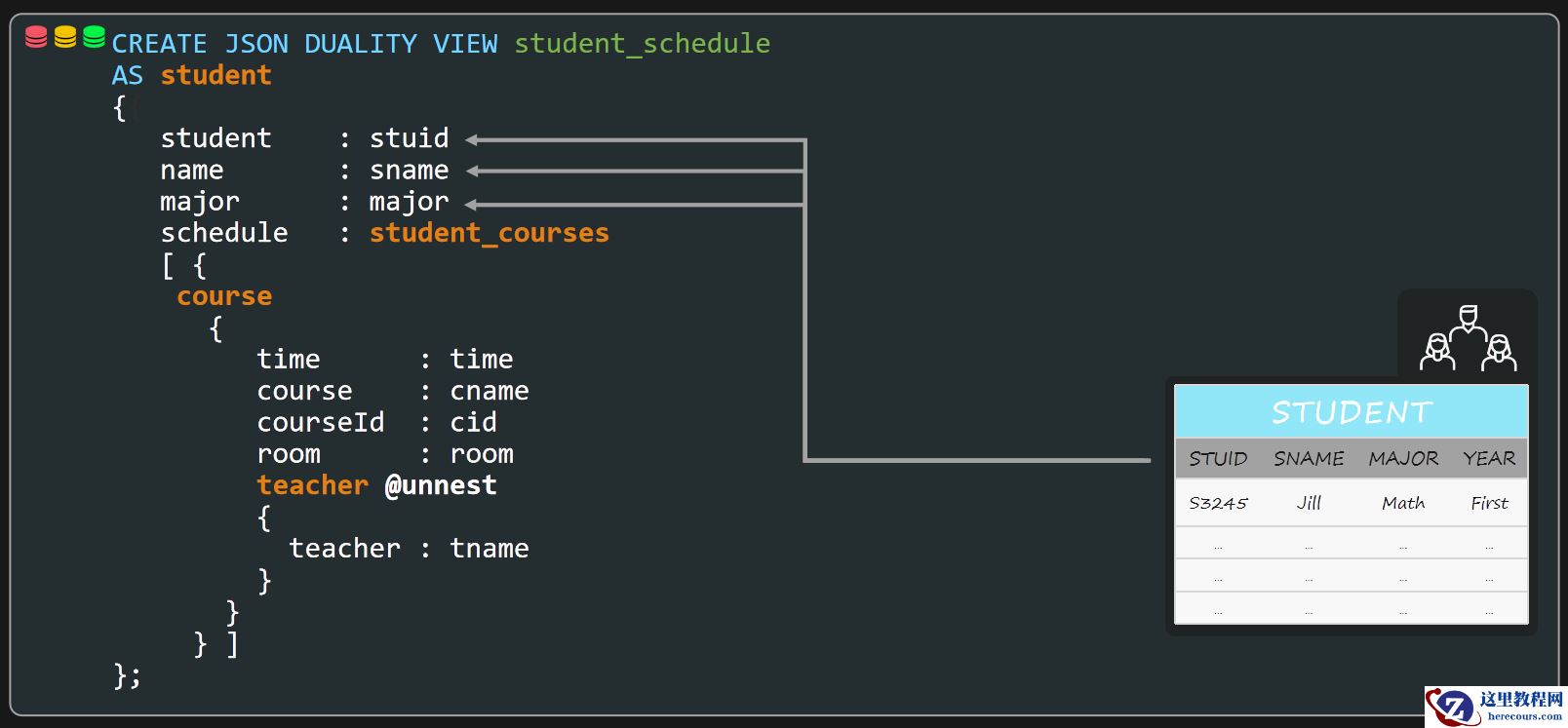1568x728 pixels.
Task: Click the arrowhead pointing at sname
Action: (x=472, y=172)
